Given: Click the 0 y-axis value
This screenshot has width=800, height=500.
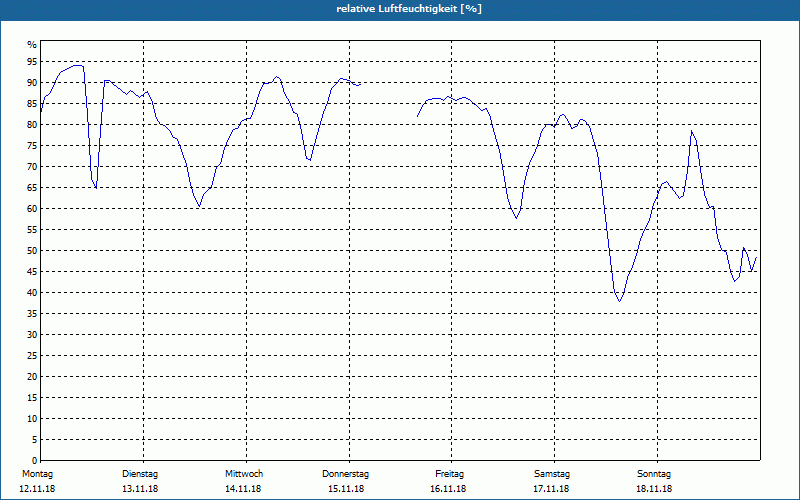Looking at the screenshot, I should coord(35,461).
